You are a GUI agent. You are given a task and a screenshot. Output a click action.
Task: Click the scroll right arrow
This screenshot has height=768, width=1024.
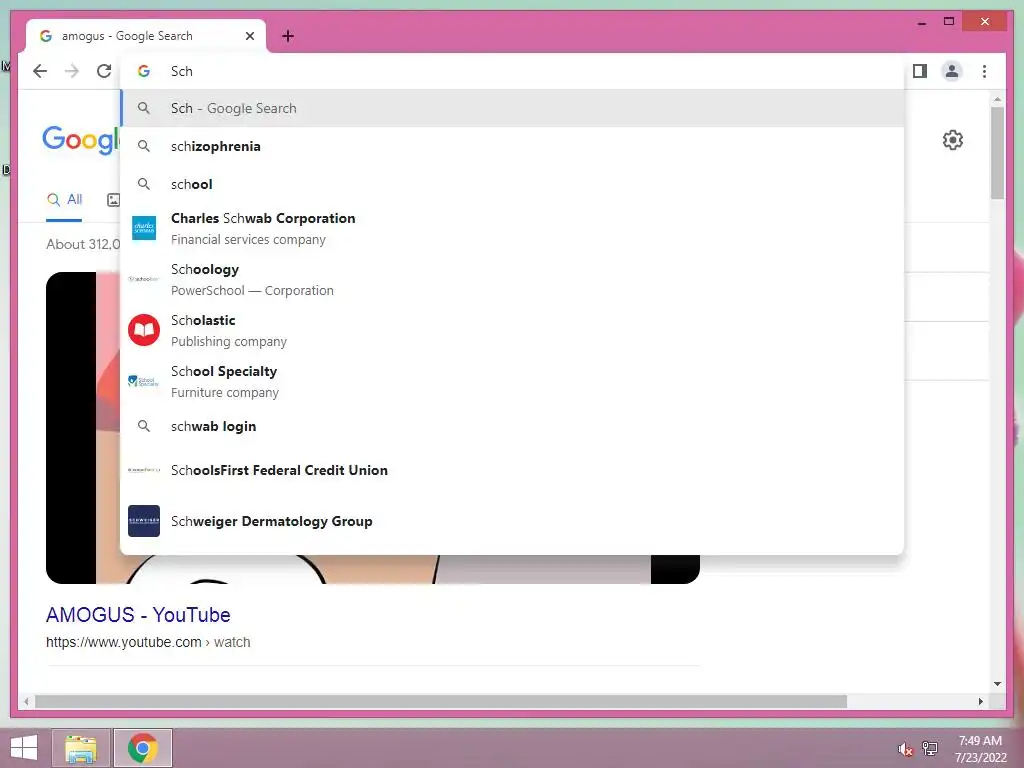pos(981,701)
